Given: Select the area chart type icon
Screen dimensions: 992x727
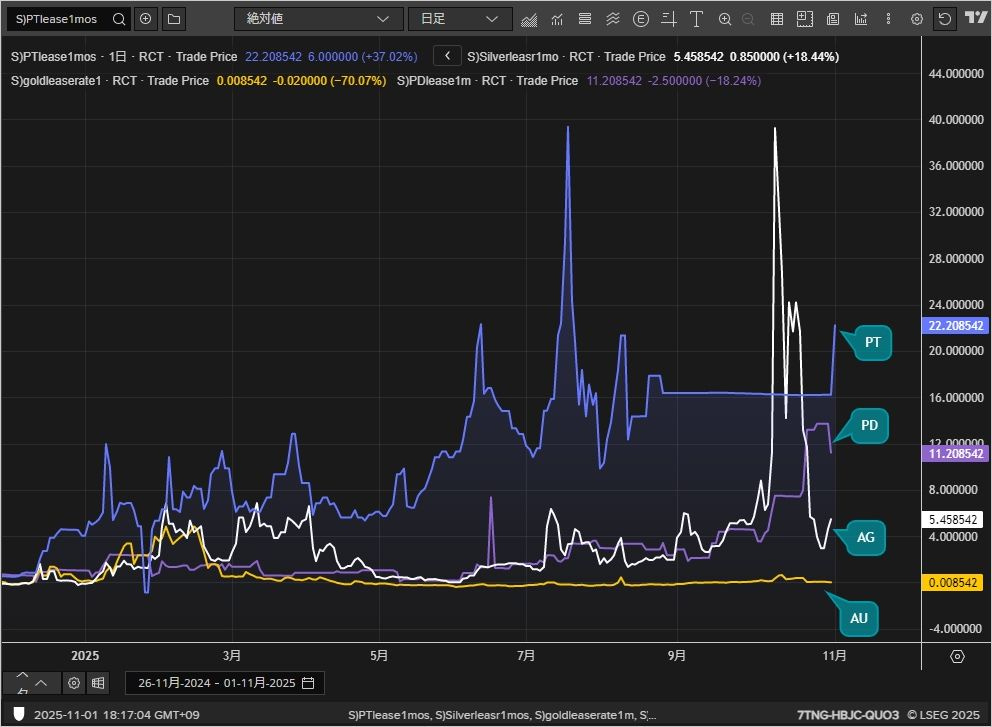Looking at the screenshot, I should coord(529,20).
